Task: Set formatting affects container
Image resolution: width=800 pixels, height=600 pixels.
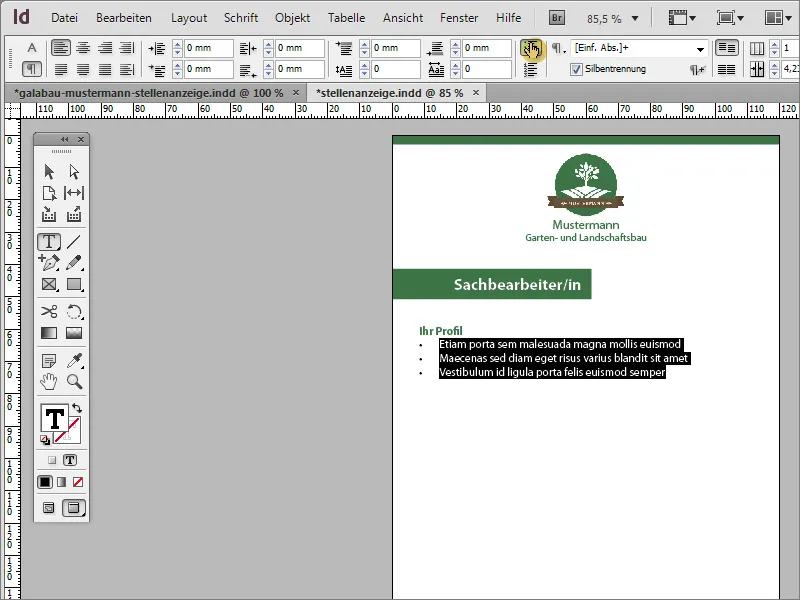Action: (x=52, y=460)
